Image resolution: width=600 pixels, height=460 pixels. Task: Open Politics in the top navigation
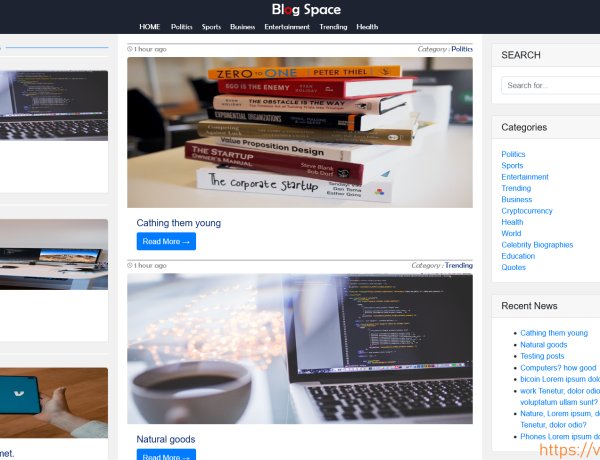181,27
